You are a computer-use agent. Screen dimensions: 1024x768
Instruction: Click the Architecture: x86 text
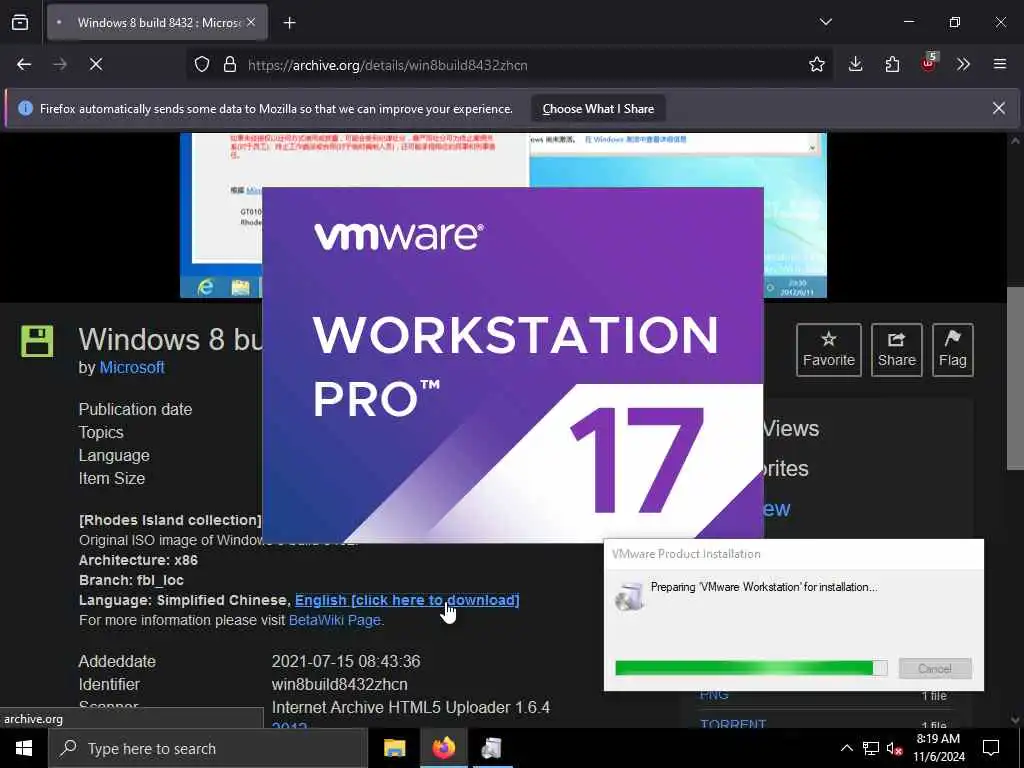(138, 560)
